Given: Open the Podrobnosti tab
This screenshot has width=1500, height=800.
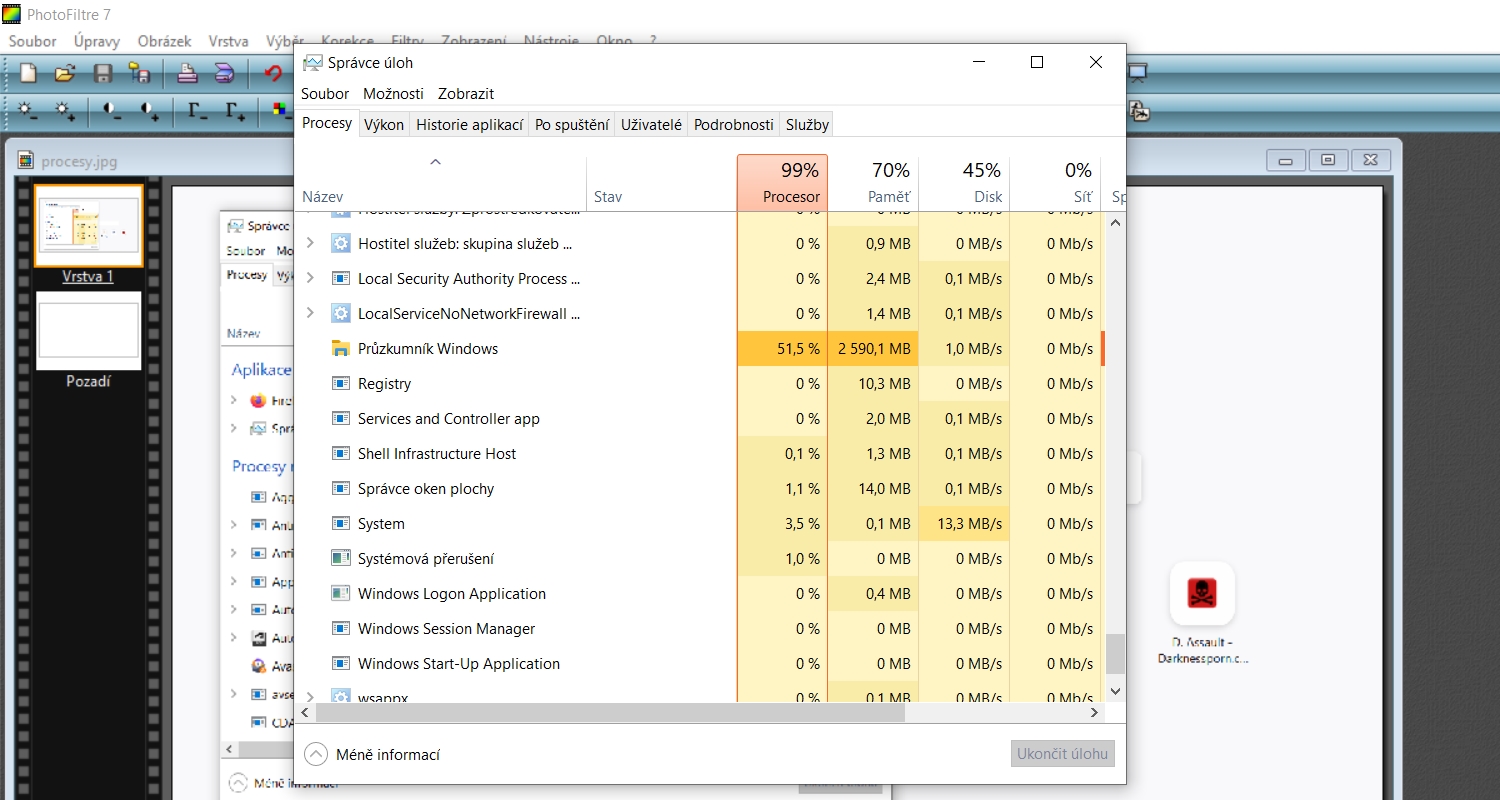Looking at the screenshot, I should pyautogui.click(x=734, y=124).
